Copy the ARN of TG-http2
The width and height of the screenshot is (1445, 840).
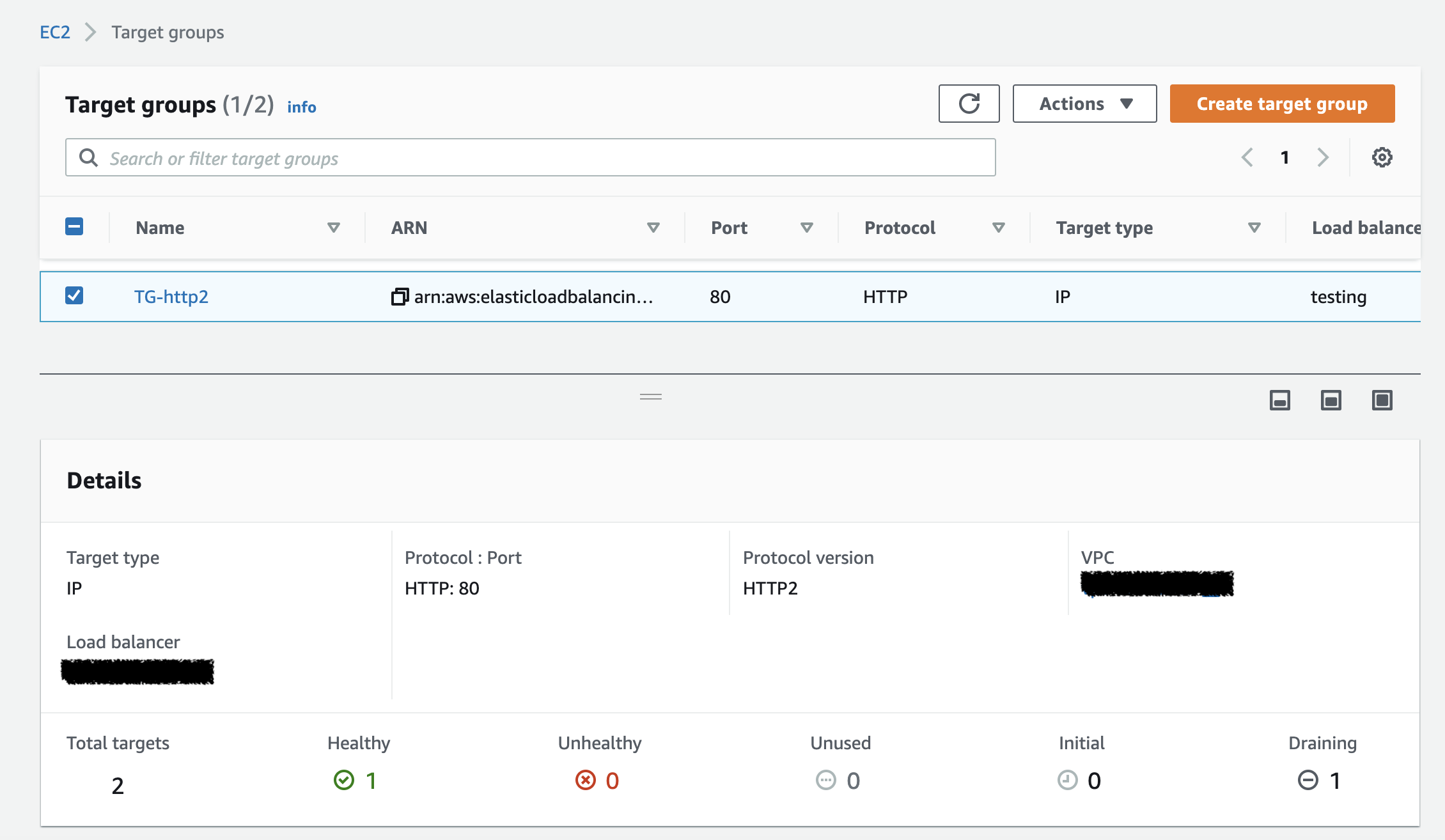tap(398, 296)
